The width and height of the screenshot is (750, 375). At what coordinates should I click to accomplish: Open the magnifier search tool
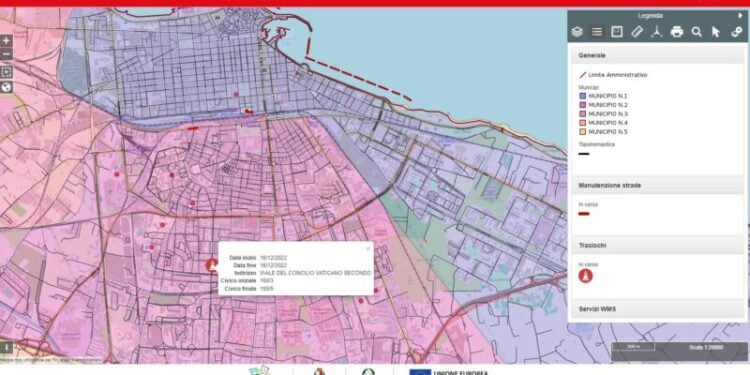tap(697, 32)
